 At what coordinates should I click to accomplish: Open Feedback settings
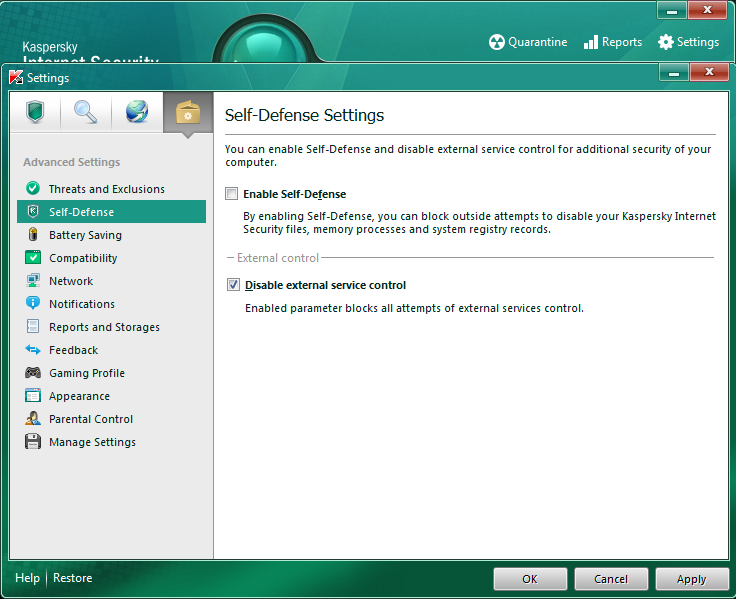point(111,350)
